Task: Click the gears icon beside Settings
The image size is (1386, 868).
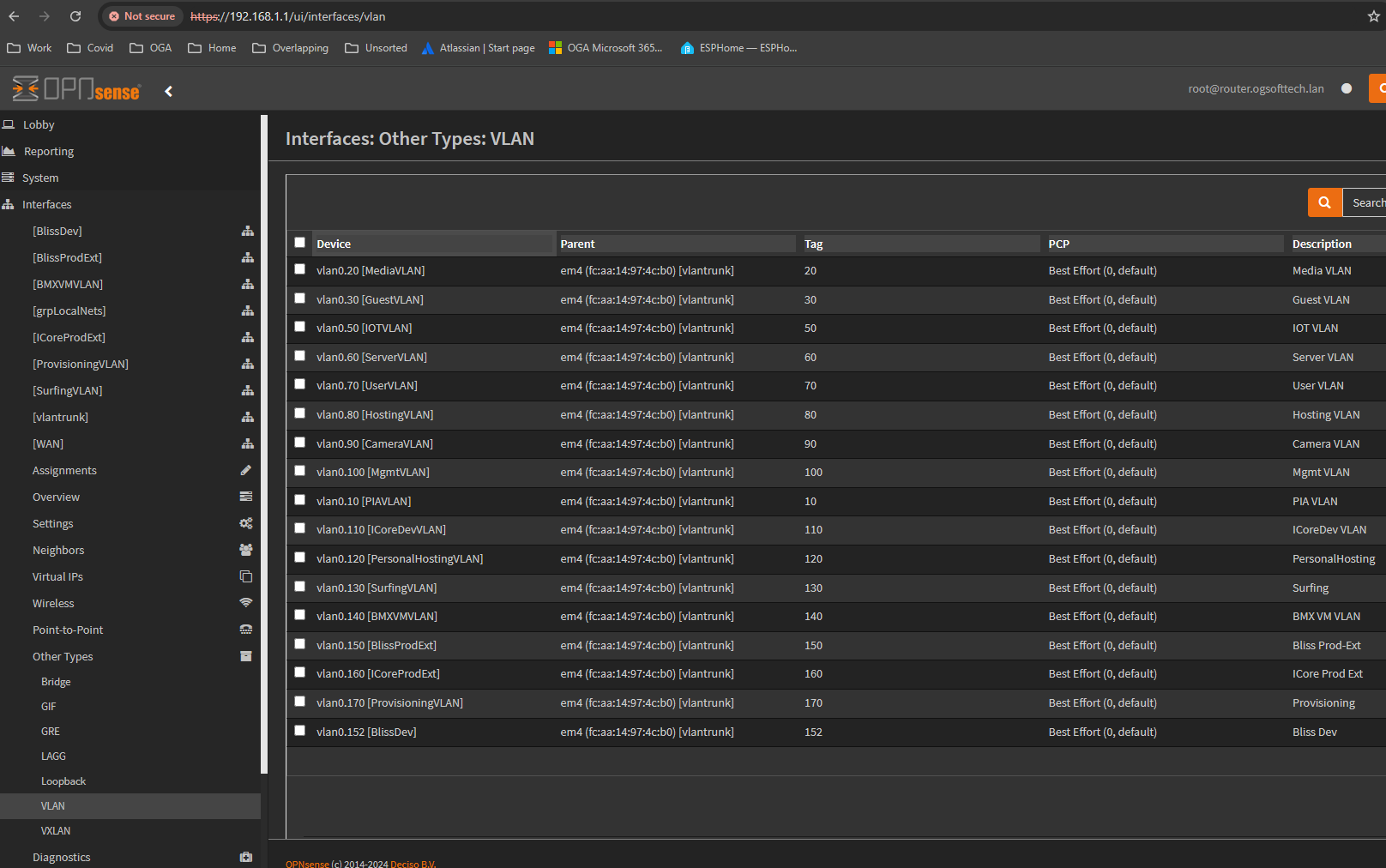Action: (x=246, y=523)
